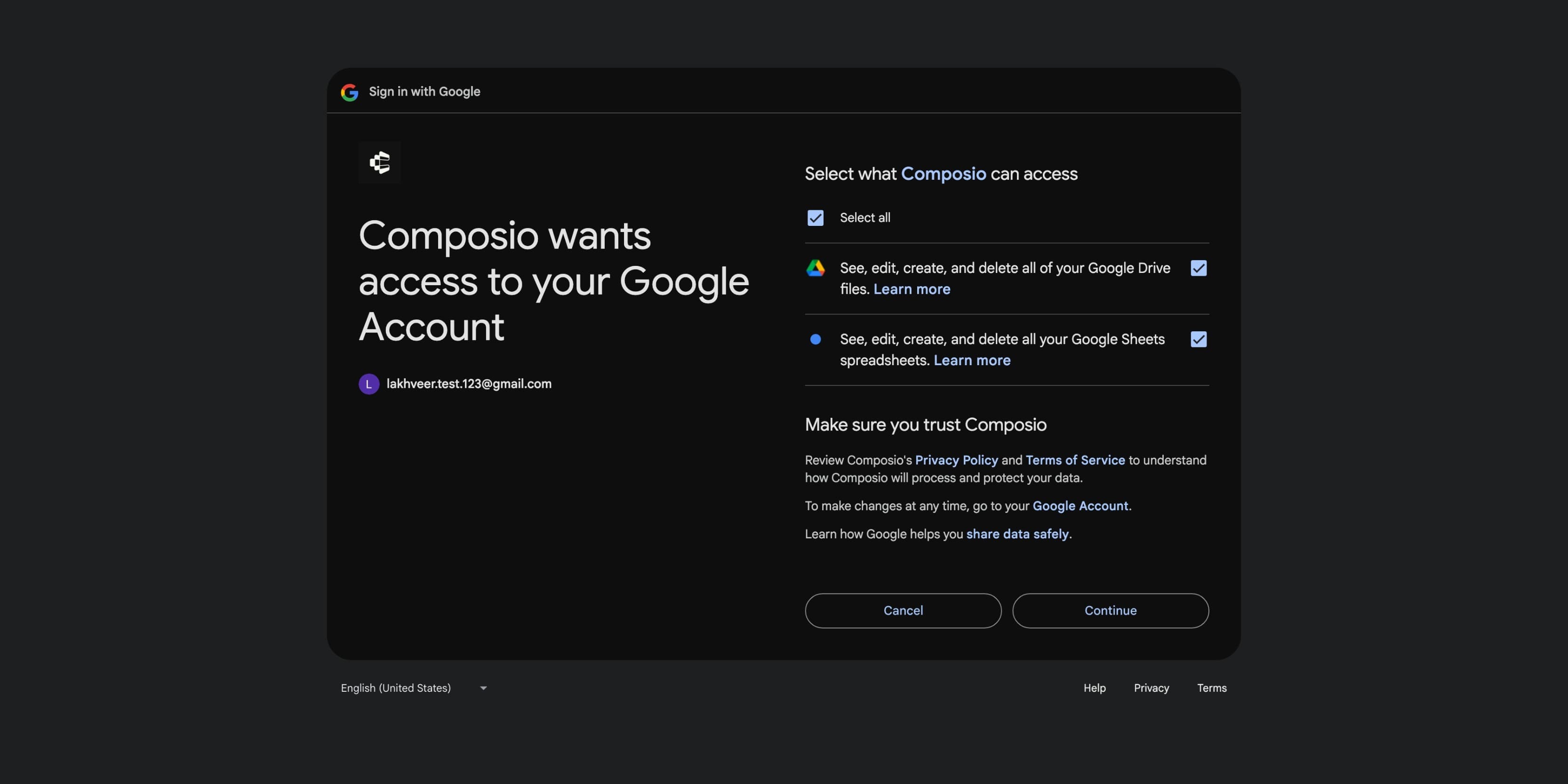Click the Google Sheets icon

pos(816,339)
